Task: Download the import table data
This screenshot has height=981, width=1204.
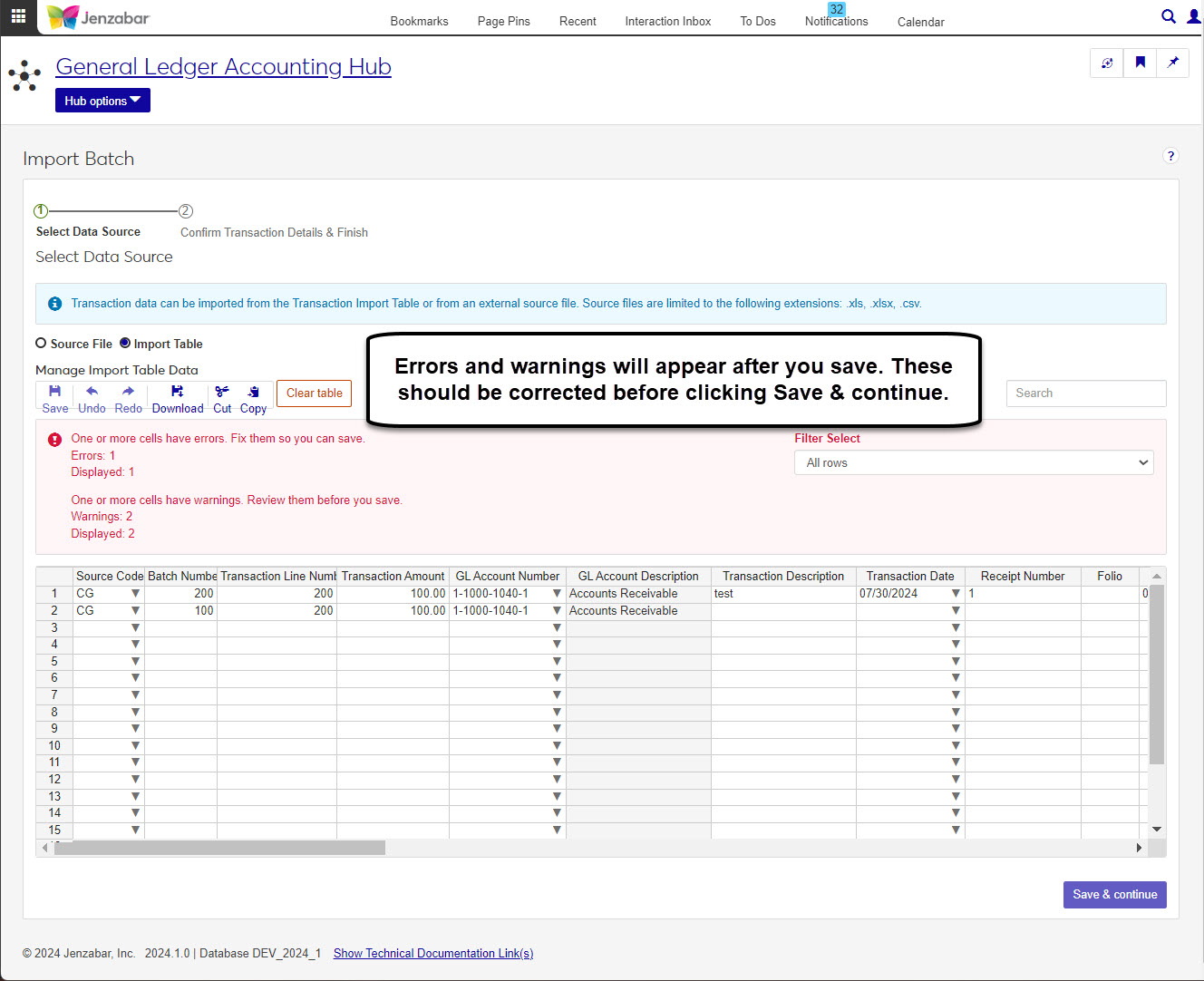Action: (x=177, y=392)
